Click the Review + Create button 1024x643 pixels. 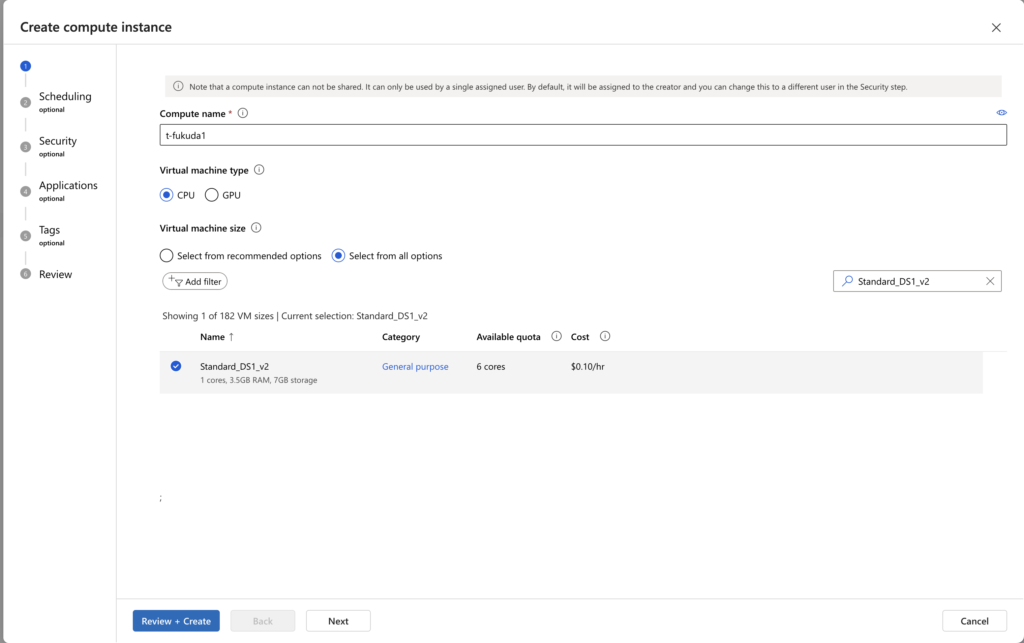pyautogui.click(x=176, y=621)
